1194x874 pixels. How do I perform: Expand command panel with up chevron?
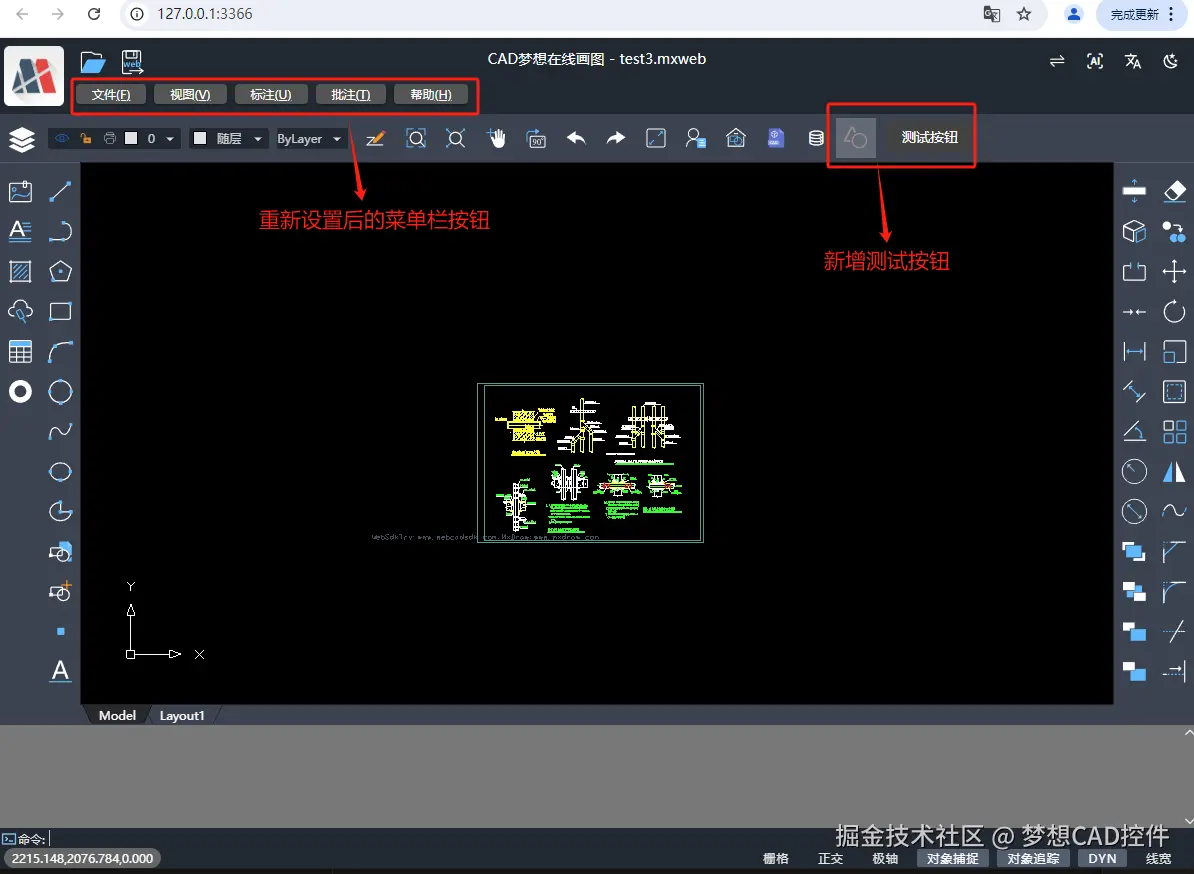[x=1189, y=732]
